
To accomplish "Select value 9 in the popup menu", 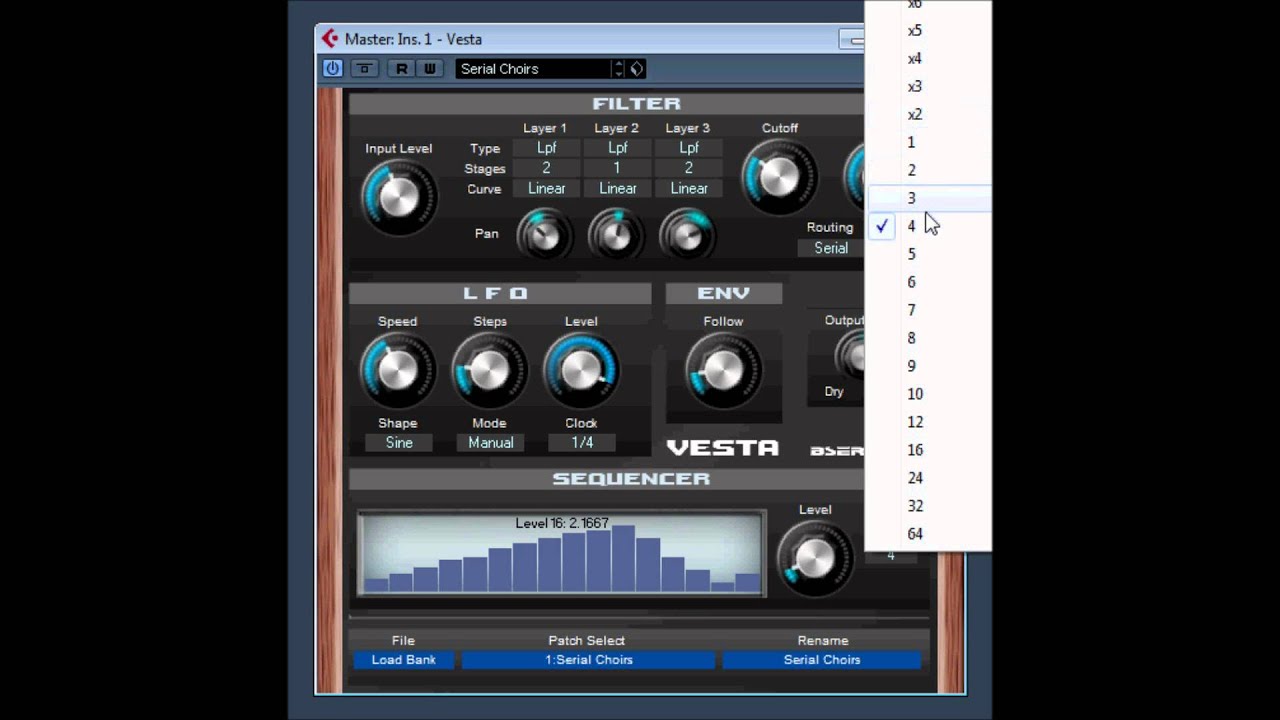I will [x=928, y=366].
